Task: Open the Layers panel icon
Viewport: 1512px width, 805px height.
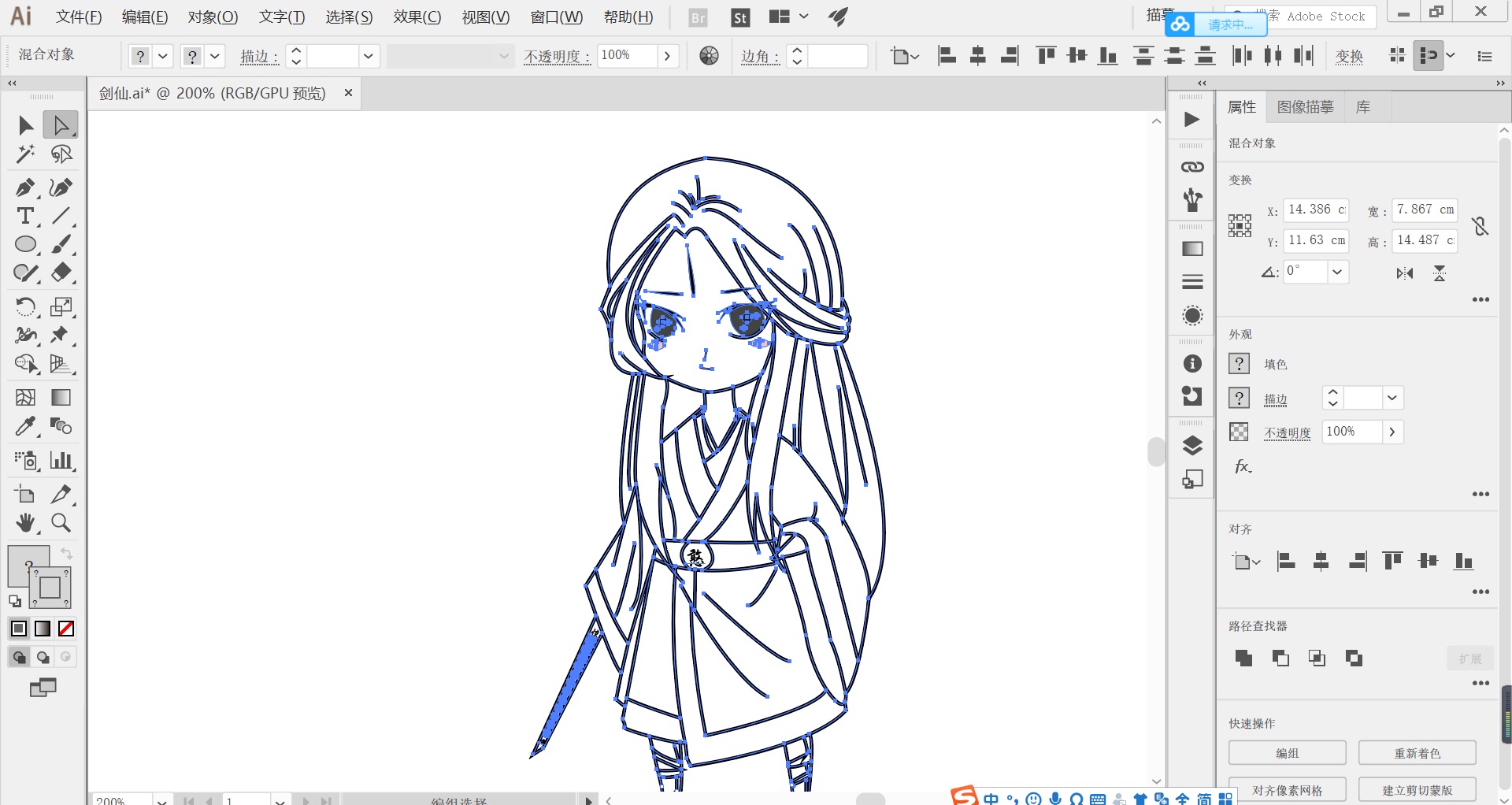Action: click(1192, 445)
